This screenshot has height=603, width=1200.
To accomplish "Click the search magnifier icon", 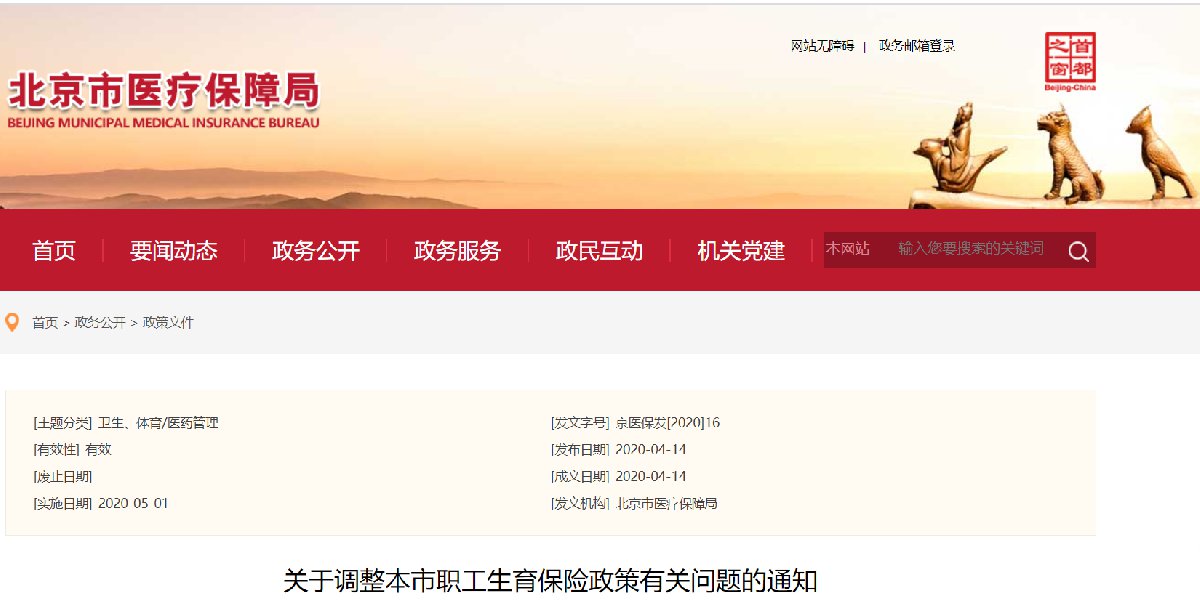I will [1078, 251].
